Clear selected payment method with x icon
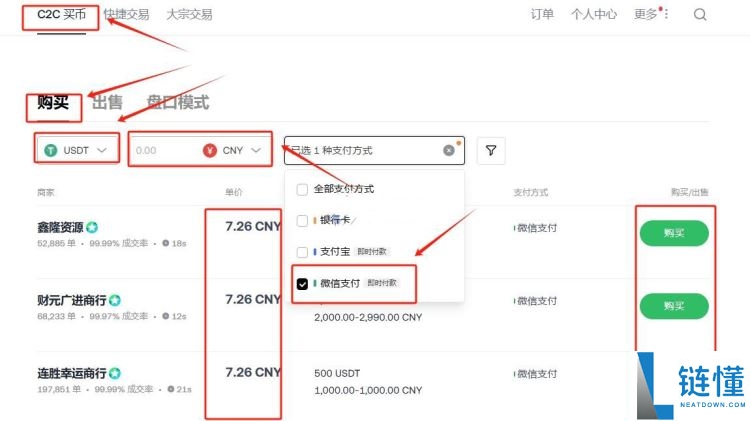 (x=449, y=150)
